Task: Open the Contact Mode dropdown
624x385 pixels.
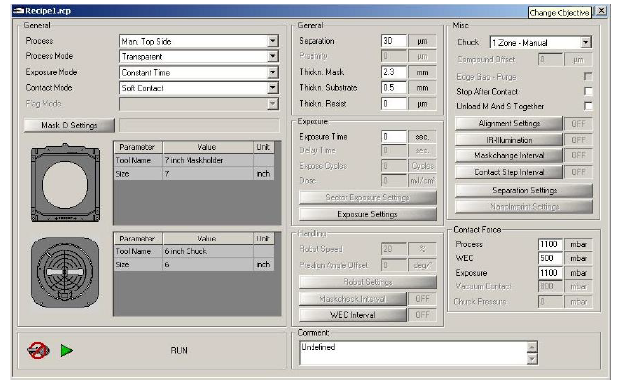Action: tap(273, 88)
